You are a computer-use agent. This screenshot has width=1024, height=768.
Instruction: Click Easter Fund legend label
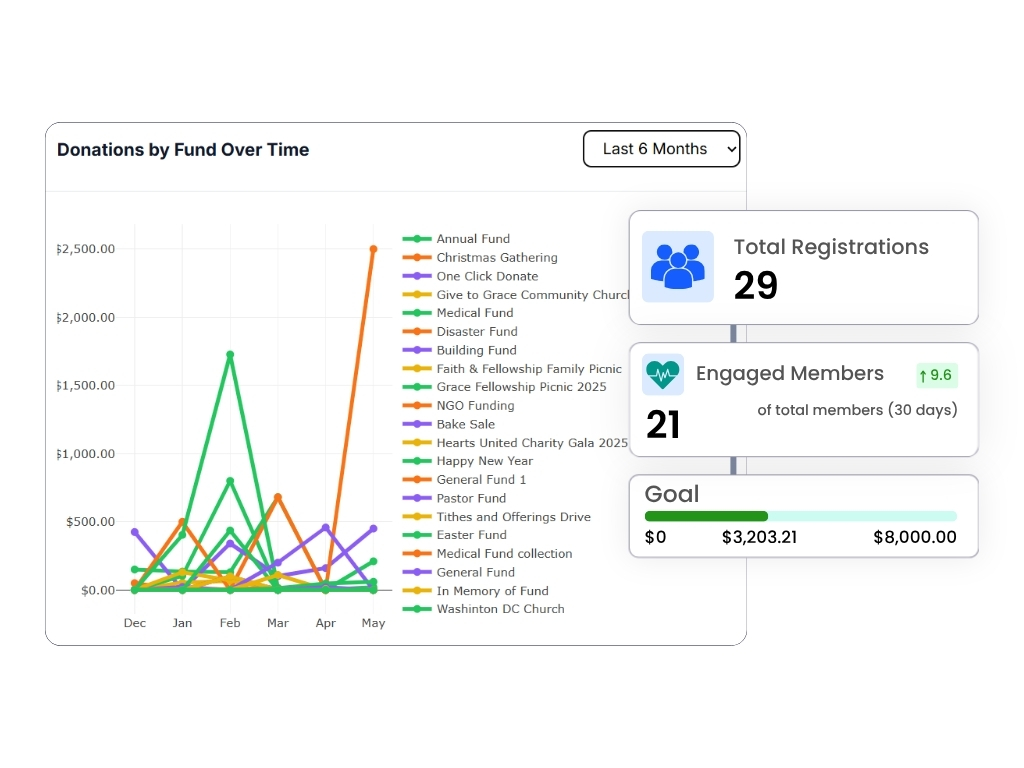pos(472,535)
